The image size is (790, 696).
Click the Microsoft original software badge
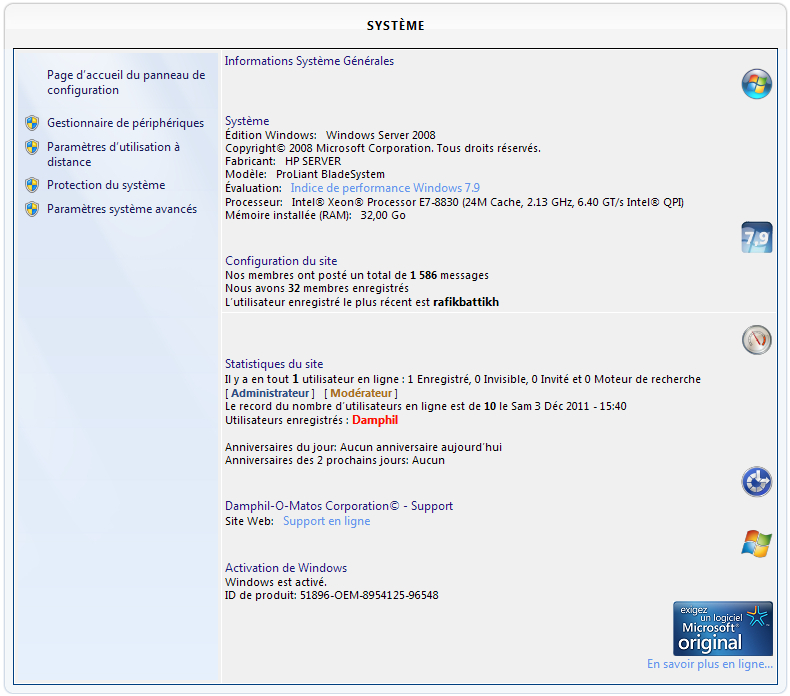click(x=722, y=628)
